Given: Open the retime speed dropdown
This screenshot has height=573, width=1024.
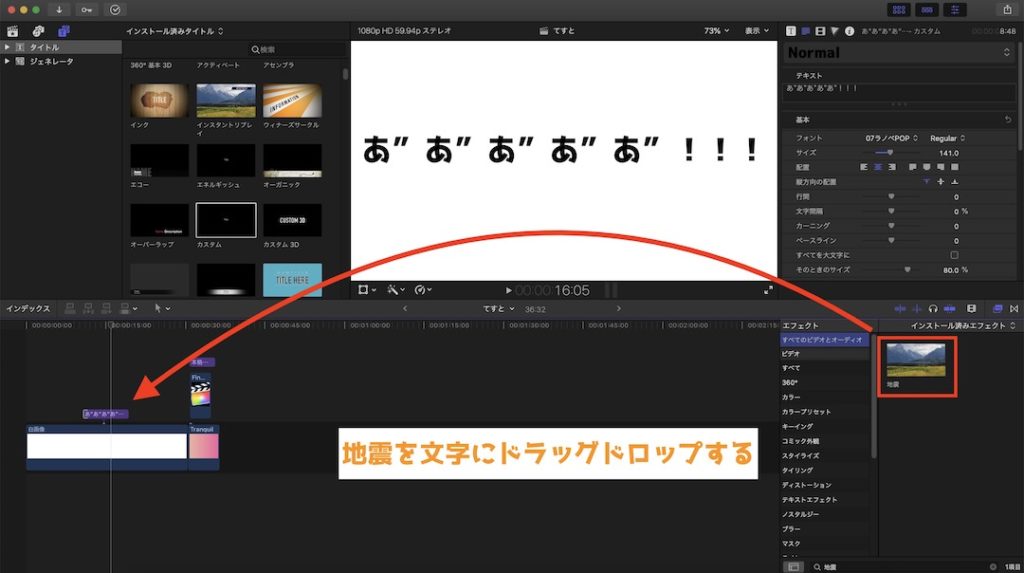Looking at the screenshot, I should [x=423, y=289].
